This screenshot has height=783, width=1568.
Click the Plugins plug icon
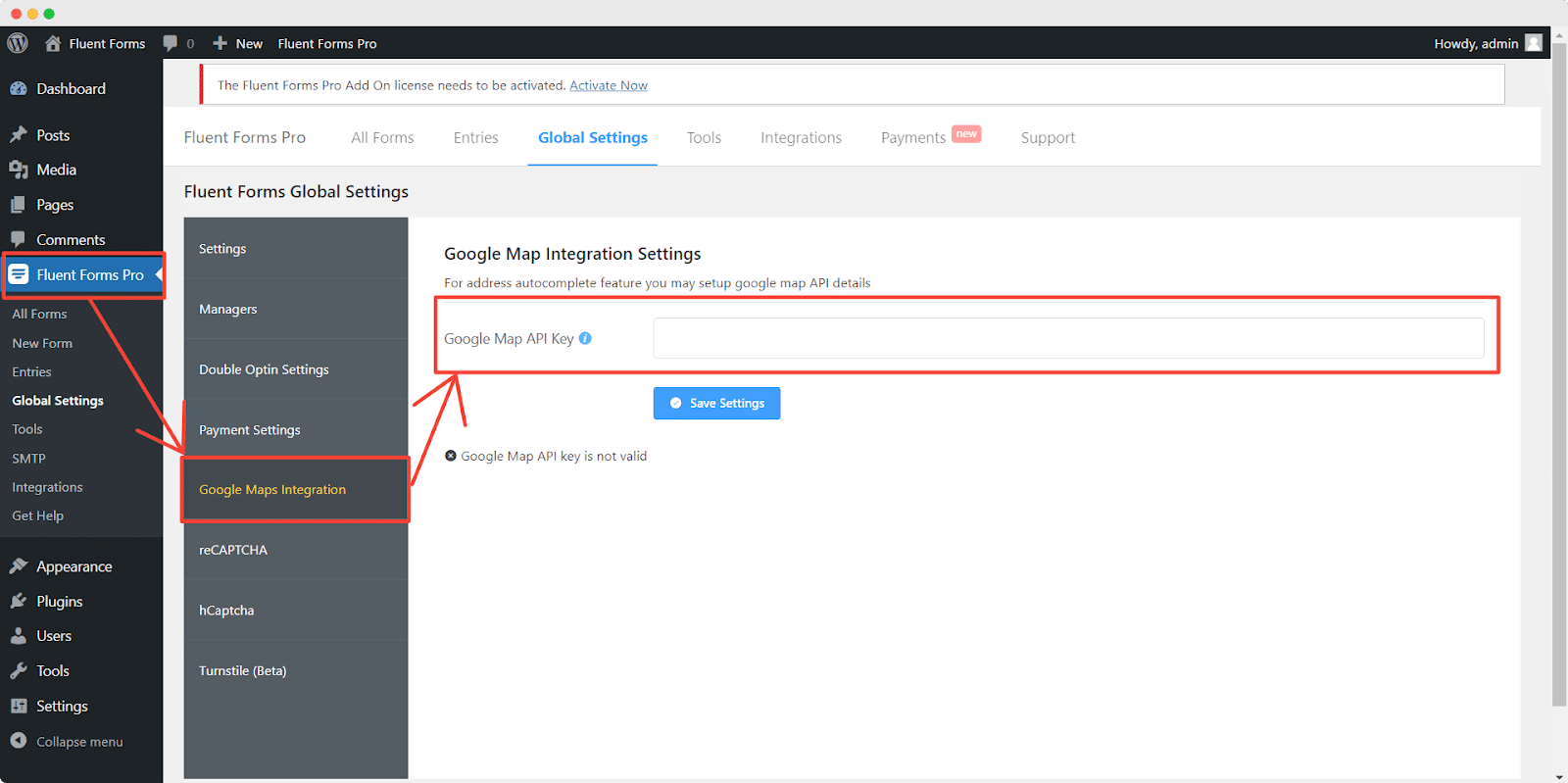coord(19,601)
